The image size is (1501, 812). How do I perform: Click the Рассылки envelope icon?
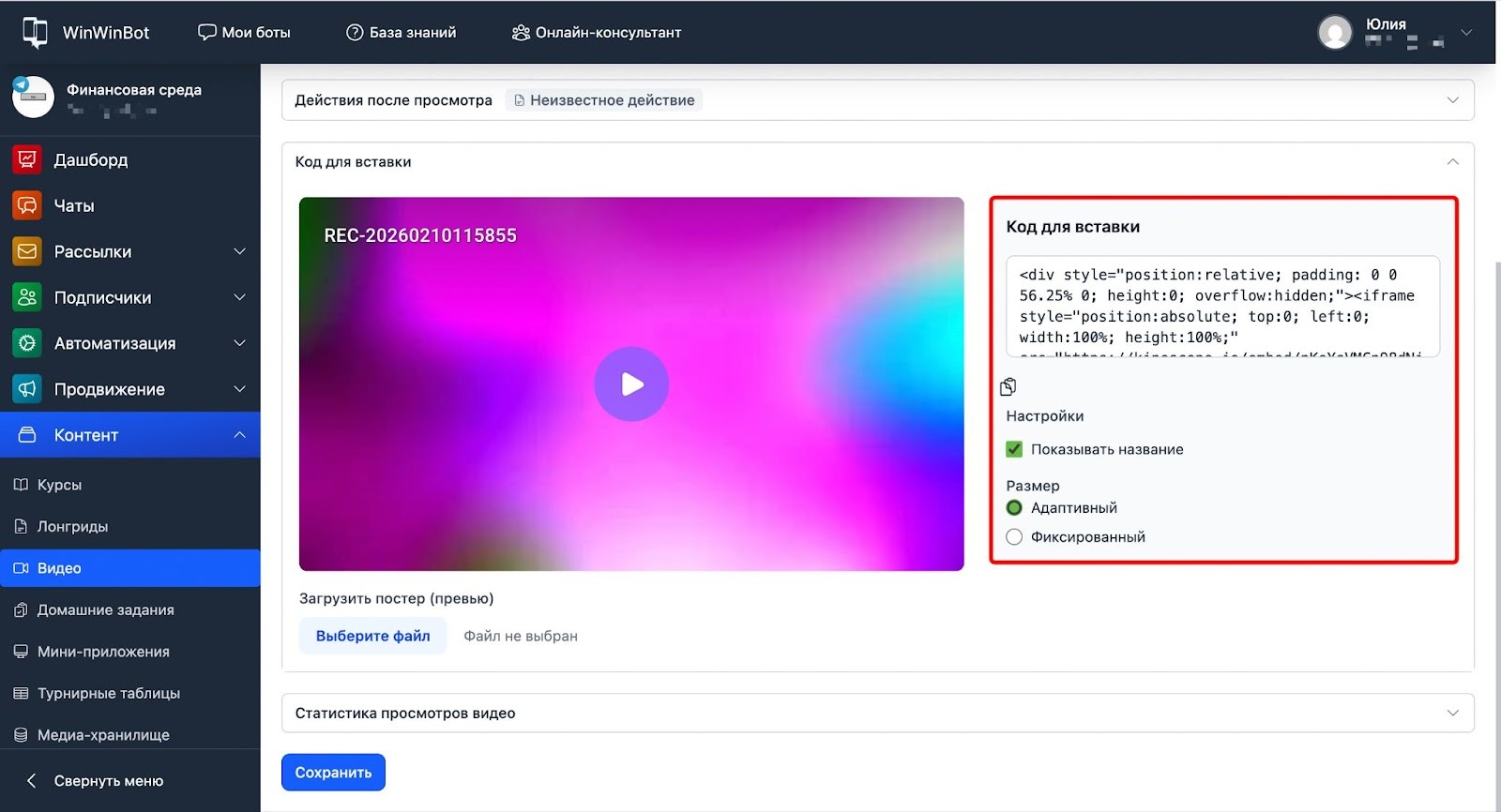(27, 251)
